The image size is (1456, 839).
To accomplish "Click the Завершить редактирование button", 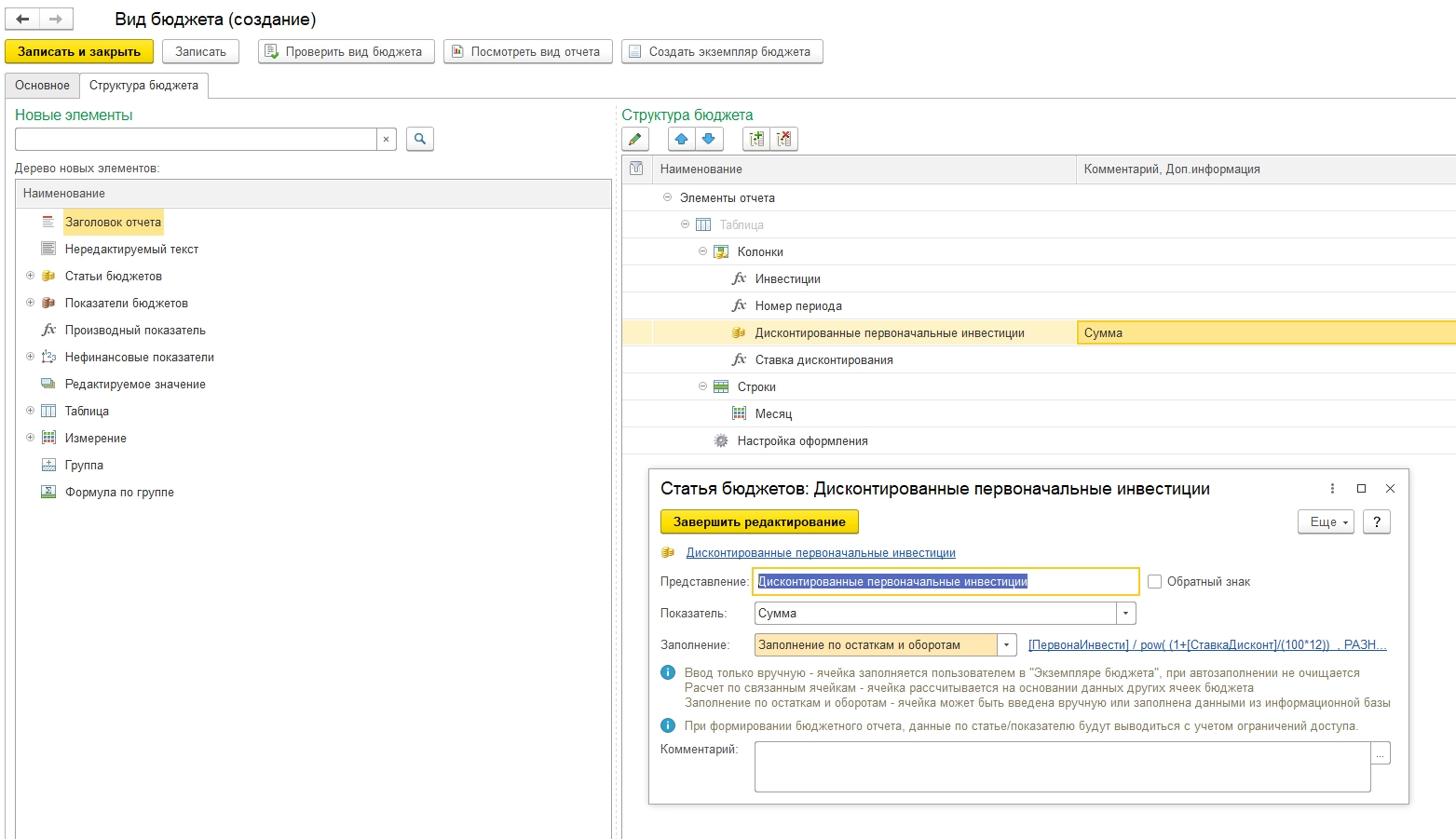I will (759, 521).
